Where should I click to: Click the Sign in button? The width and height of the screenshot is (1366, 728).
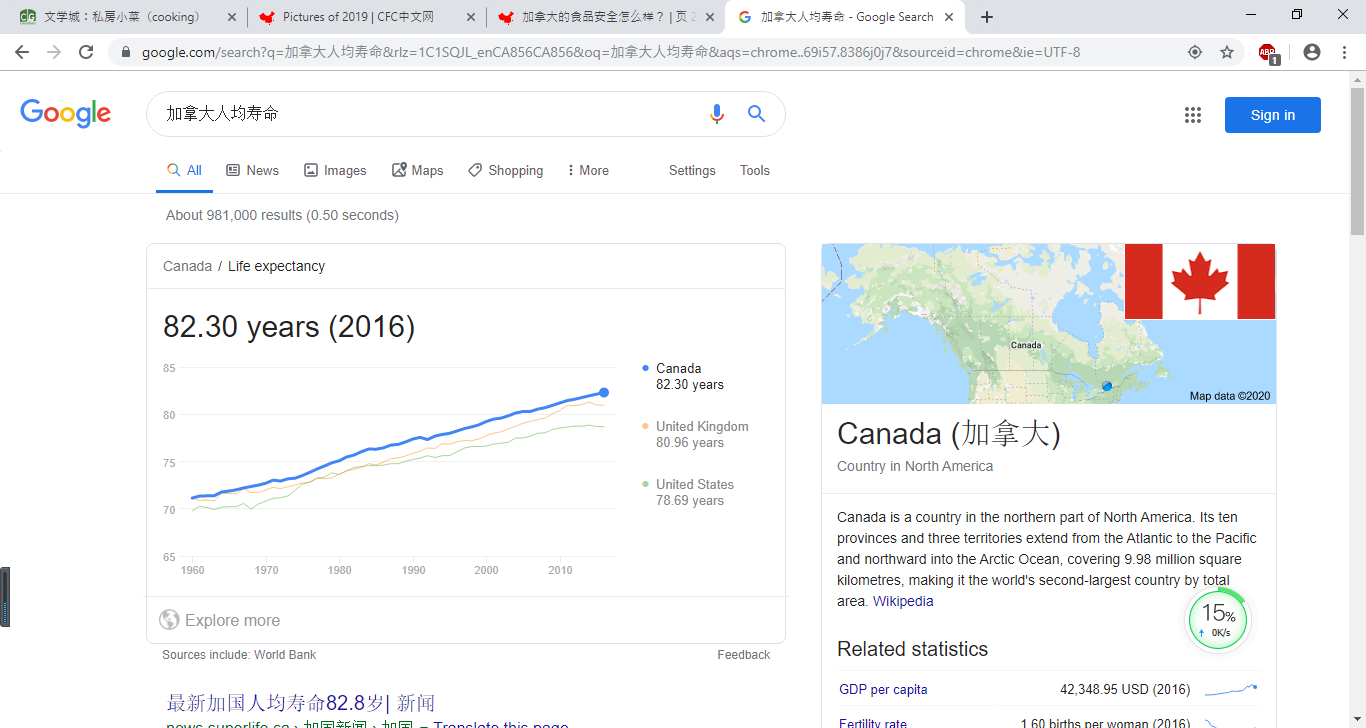click(1272, 115)
